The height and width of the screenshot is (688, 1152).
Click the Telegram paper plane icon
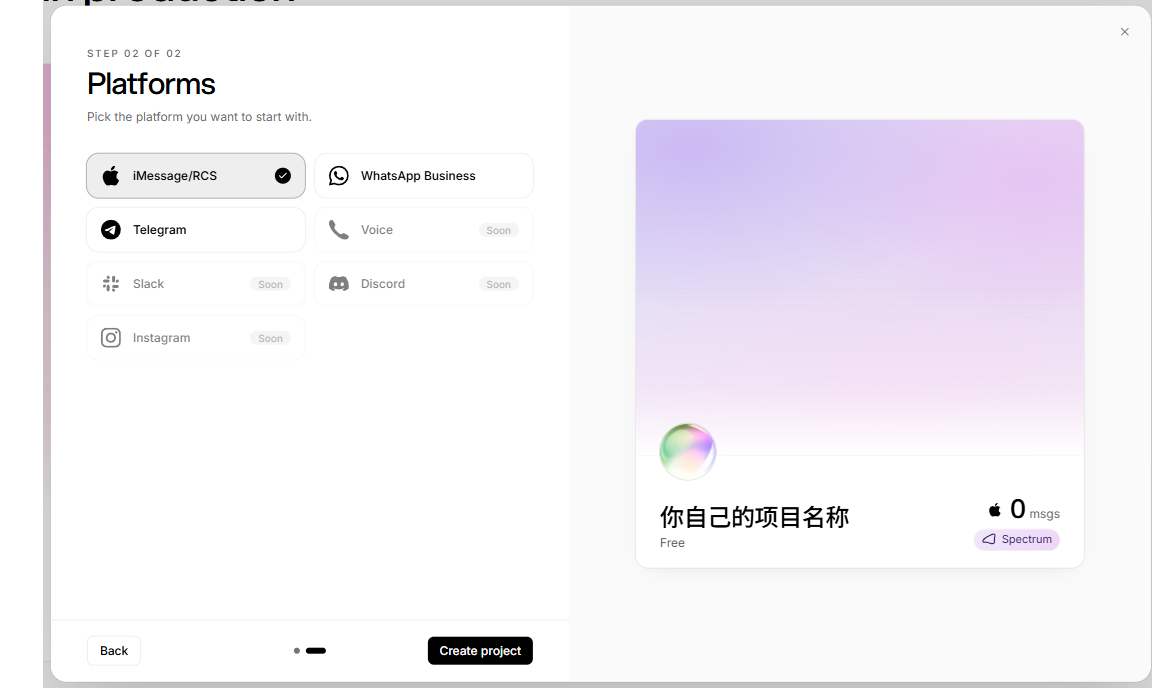(x=111, y=230)
